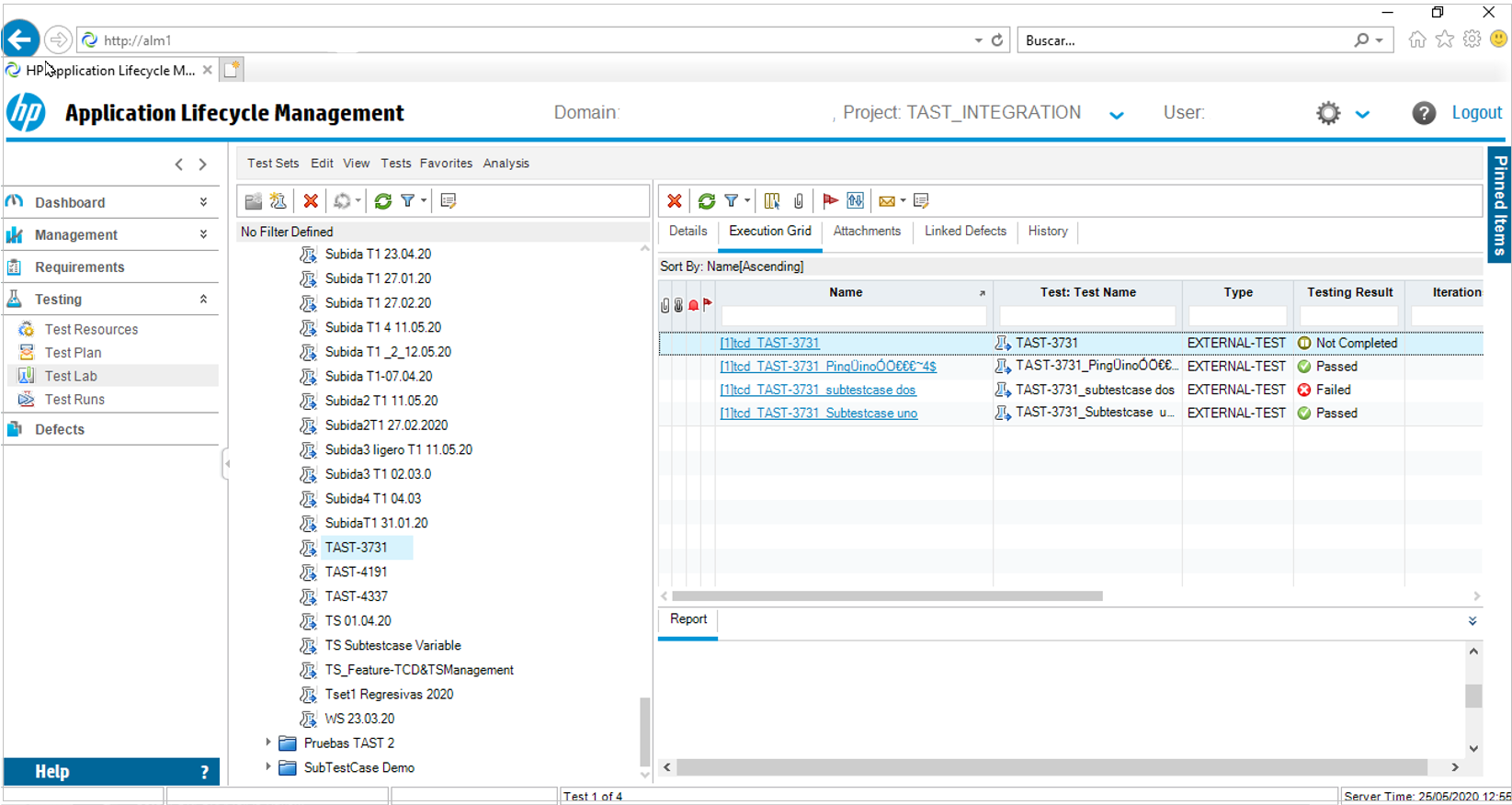Expand the Pruebas TAST 2 folder

(268, 743)
